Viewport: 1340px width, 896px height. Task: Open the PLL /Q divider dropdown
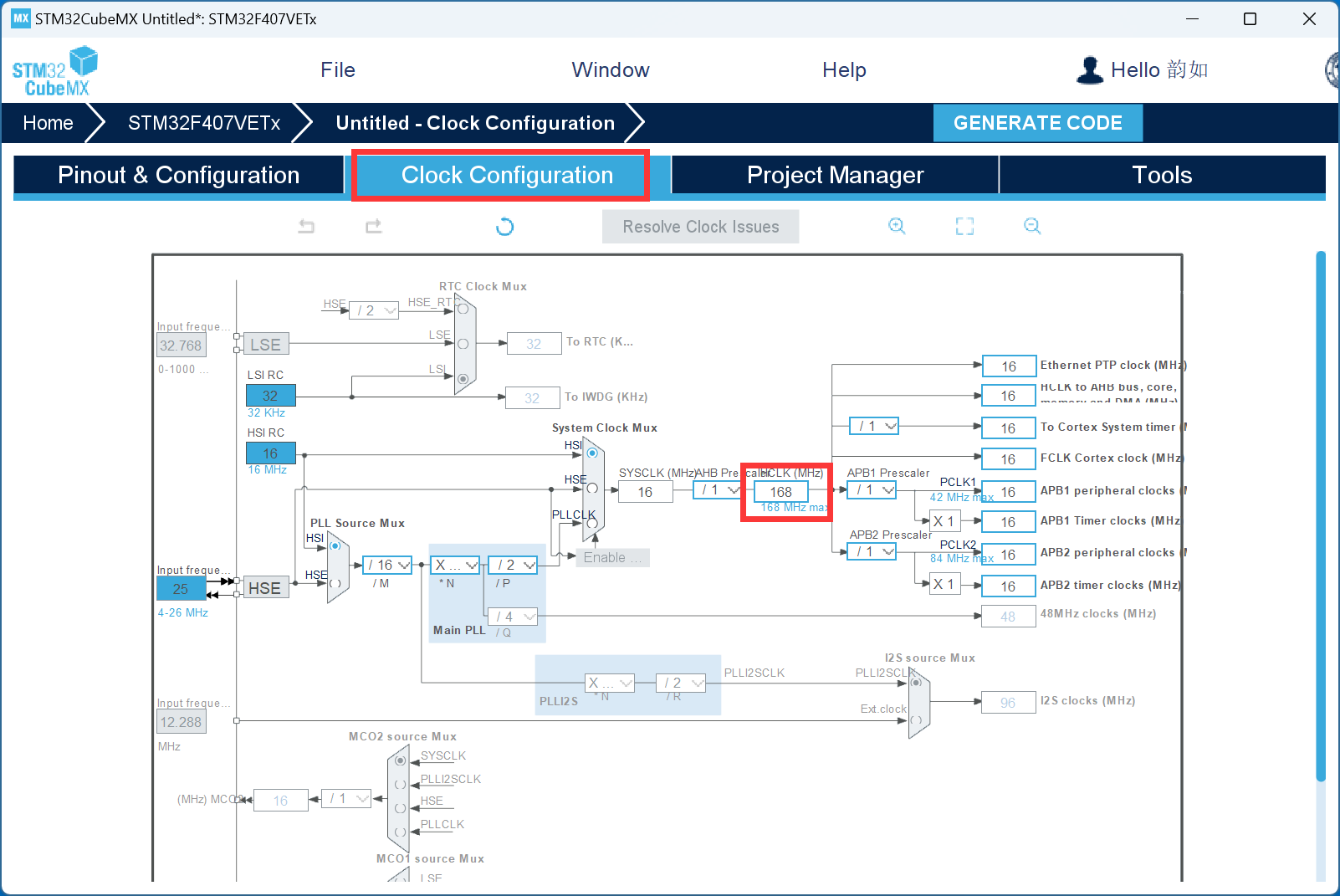pyautogui.click(x=513, y=617)
